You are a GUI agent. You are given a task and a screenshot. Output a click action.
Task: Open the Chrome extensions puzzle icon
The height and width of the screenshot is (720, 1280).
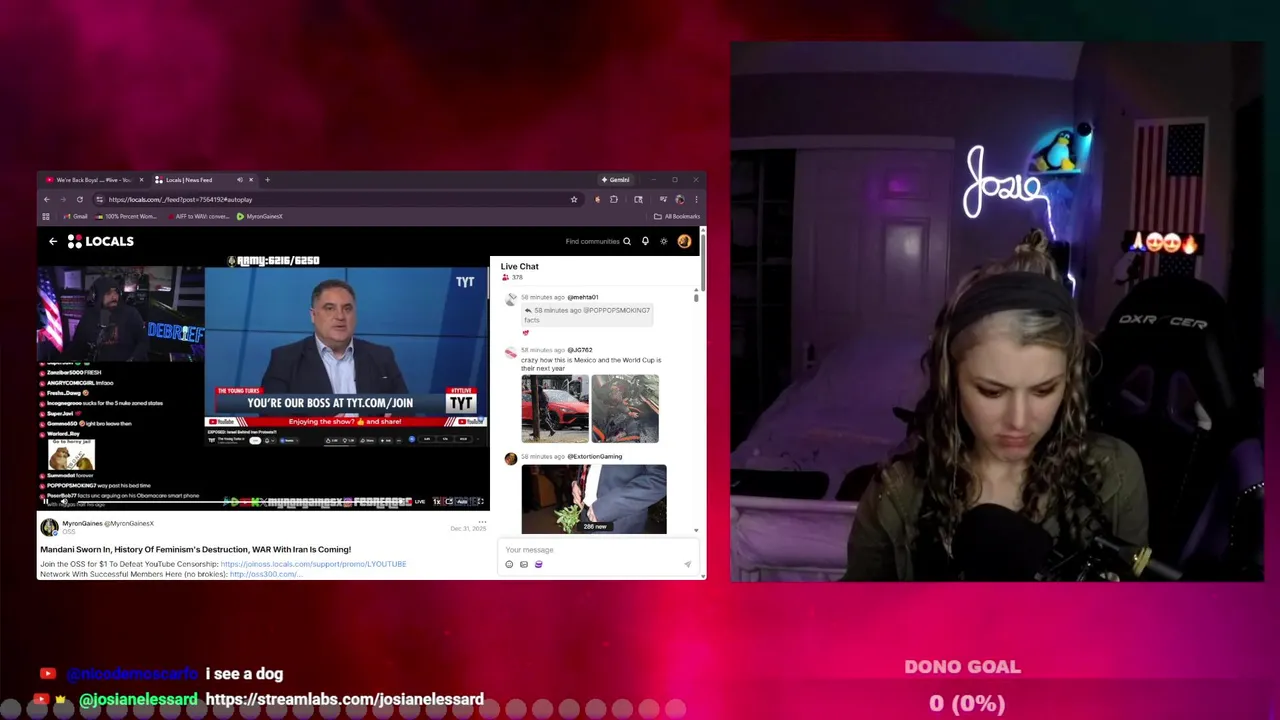(614, 199)
